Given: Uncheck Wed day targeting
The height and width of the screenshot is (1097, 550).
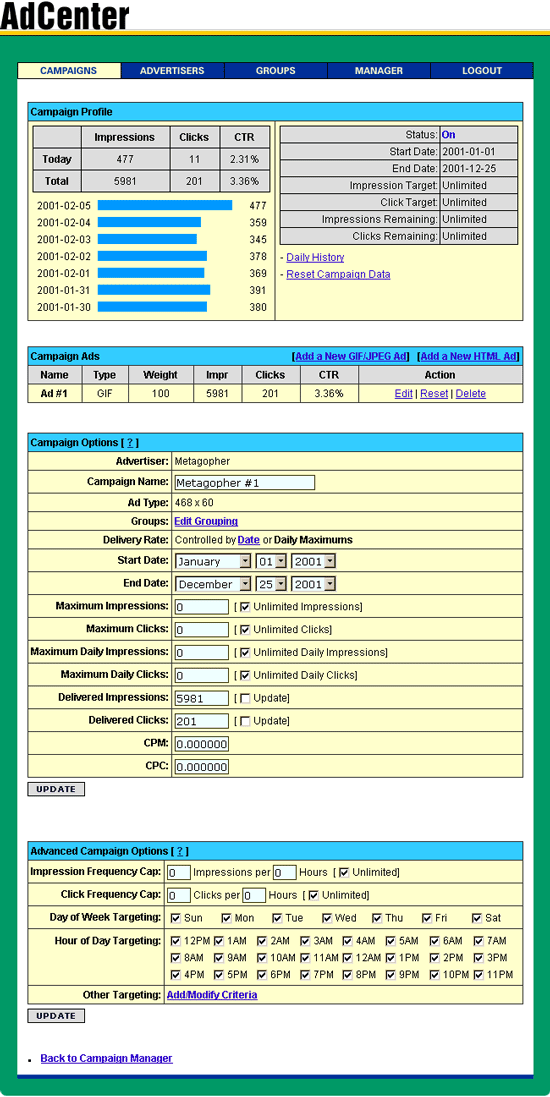Looking at the screenshot, I should [x=327, y=918].
